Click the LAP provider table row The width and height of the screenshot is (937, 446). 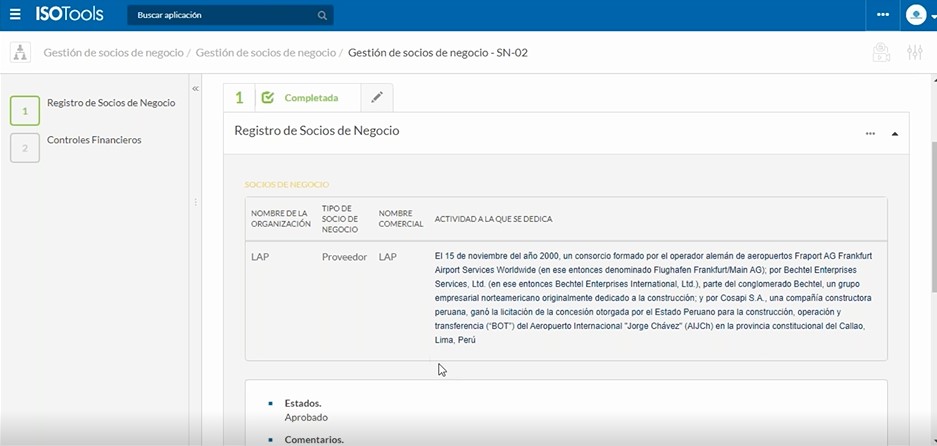tap(565, 298)
